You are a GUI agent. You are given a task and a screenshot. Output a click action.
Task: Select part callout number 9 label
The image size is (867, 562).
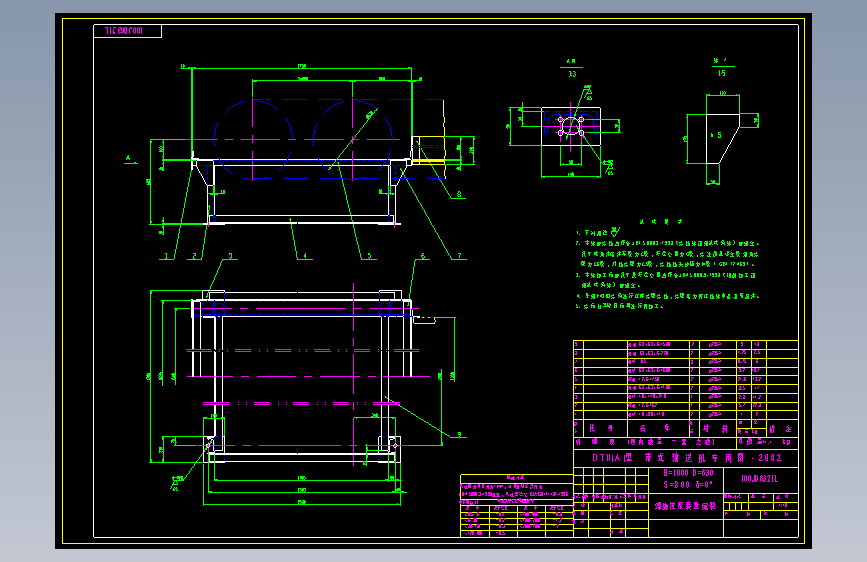459,435
